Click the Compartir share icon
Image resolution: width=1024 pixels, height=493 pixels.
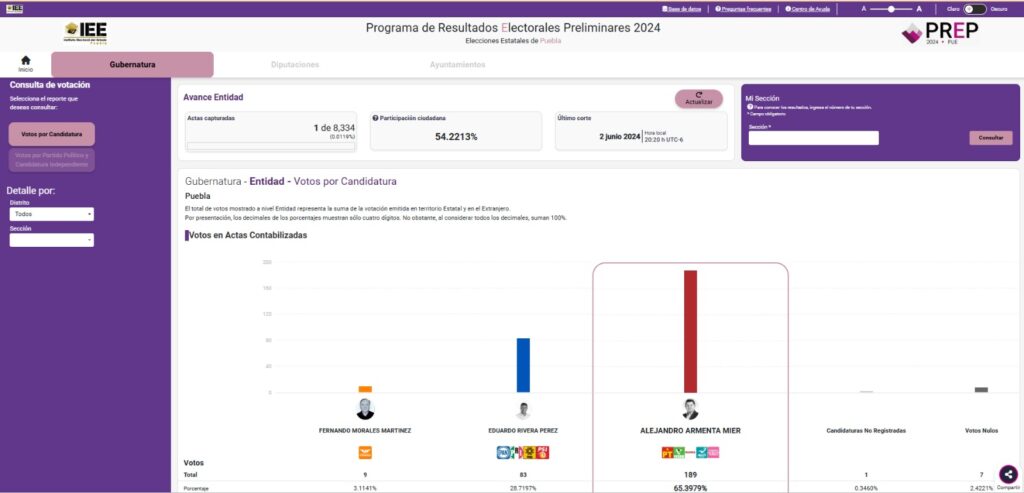coord(1008,475)
